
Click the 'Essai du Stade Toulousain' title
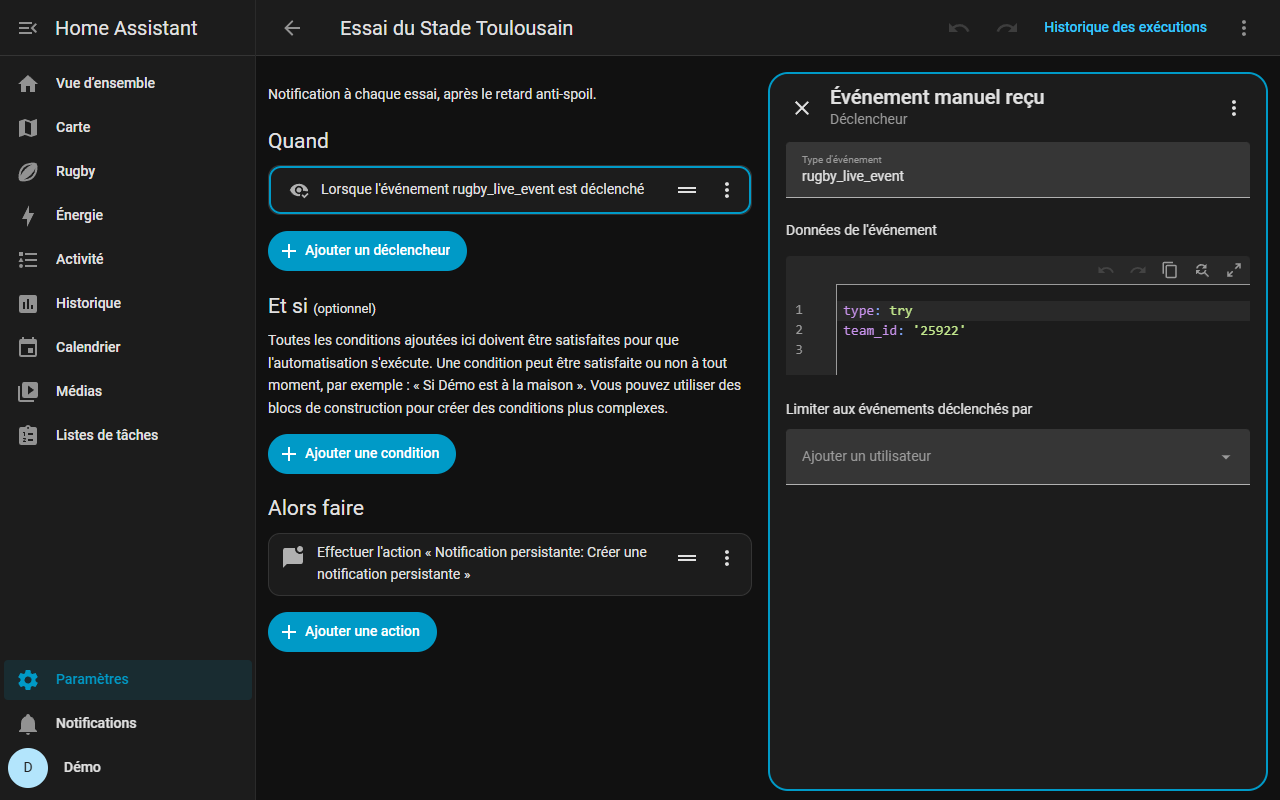point(457,28)
